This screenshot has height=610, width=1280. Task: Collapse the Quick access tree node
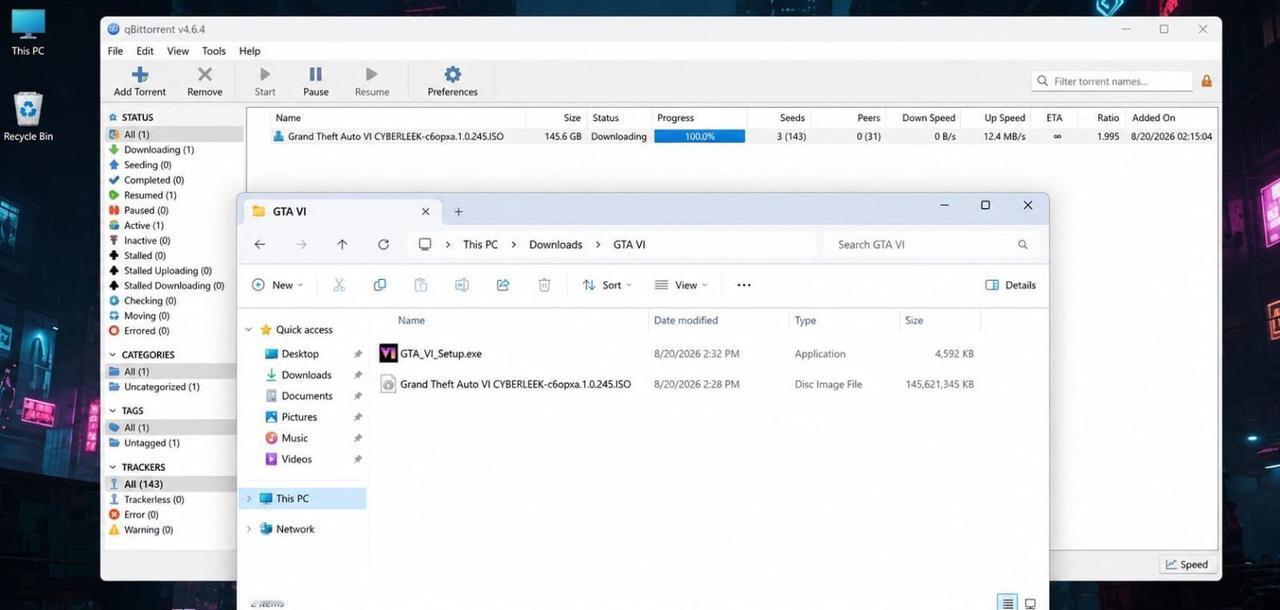point(249,330)
